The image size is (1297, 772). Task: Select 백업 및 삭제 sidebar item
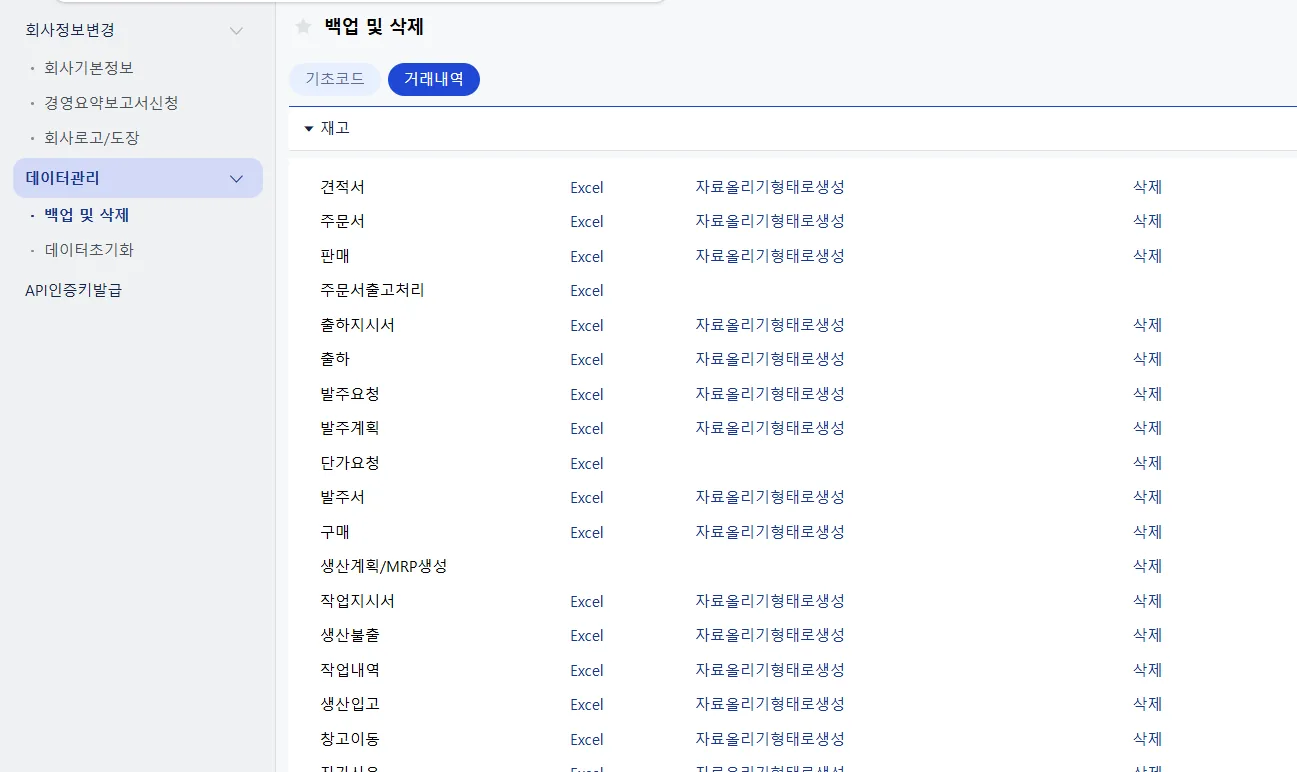pyautogui.click(x=87, y=215)
